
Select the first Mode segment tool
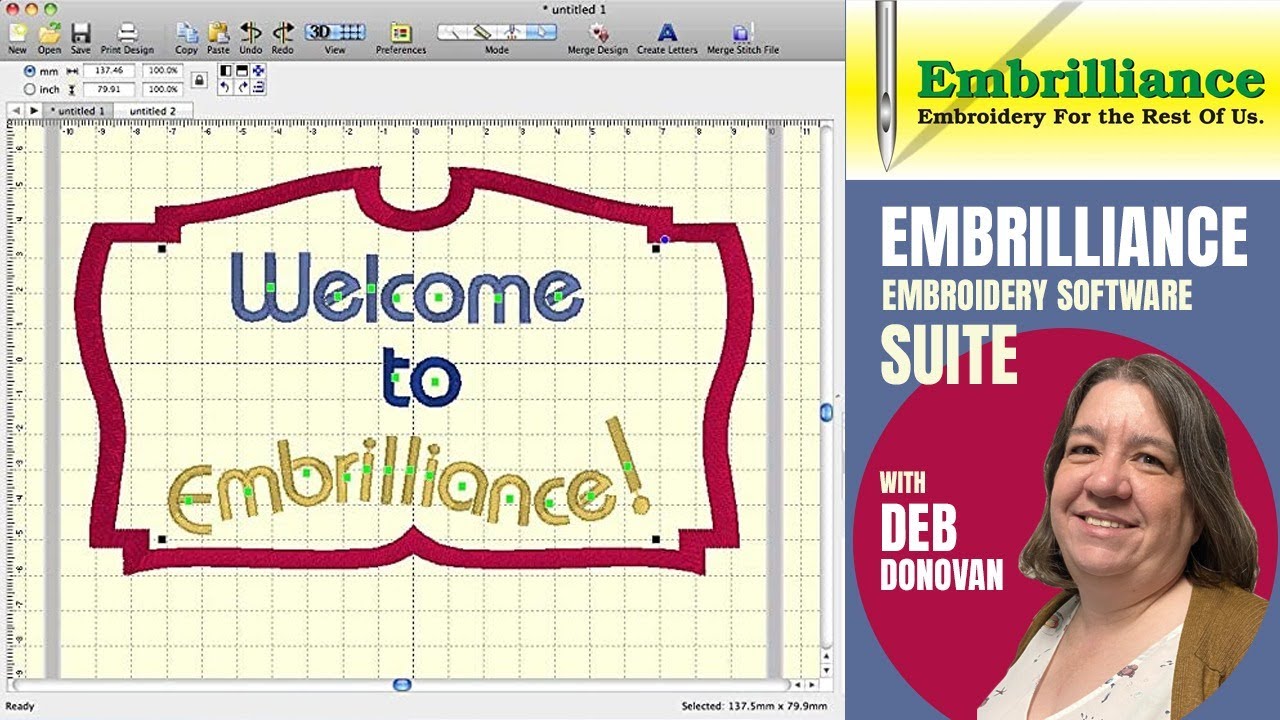(x=452, y=32)
